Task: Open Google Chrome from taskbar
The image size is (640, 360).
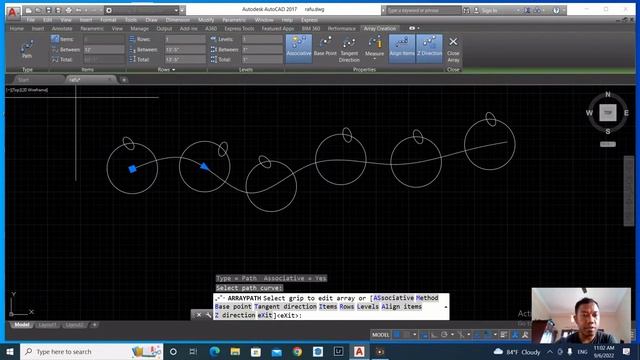Action: tap(297, 352)
